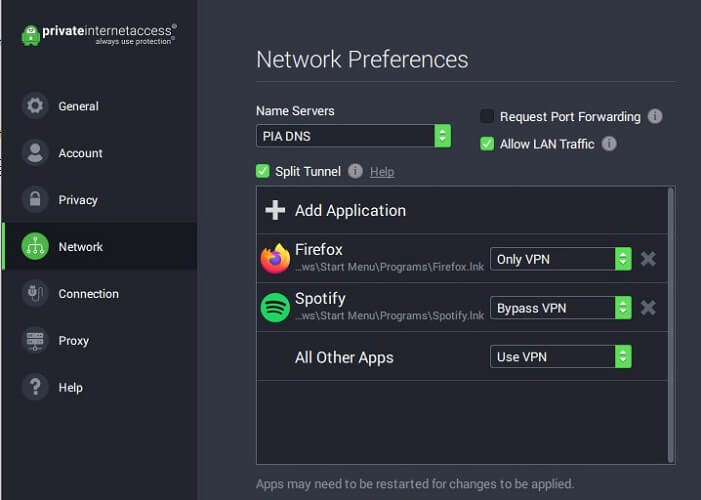Viewport: 701px width, 500px height.
Task: Select the Privacy padlock icon
Action: pyautogui.click(x=35, y=199)
